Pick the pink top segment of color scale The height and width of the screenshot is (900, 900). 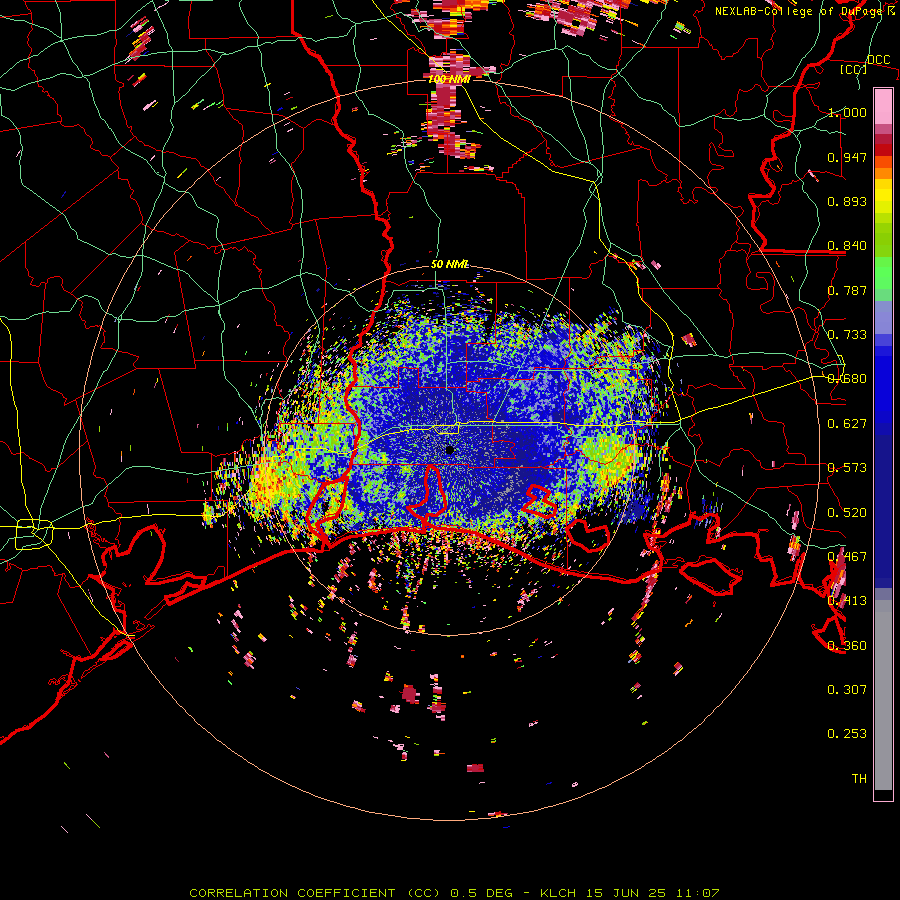tap(883, 107)
